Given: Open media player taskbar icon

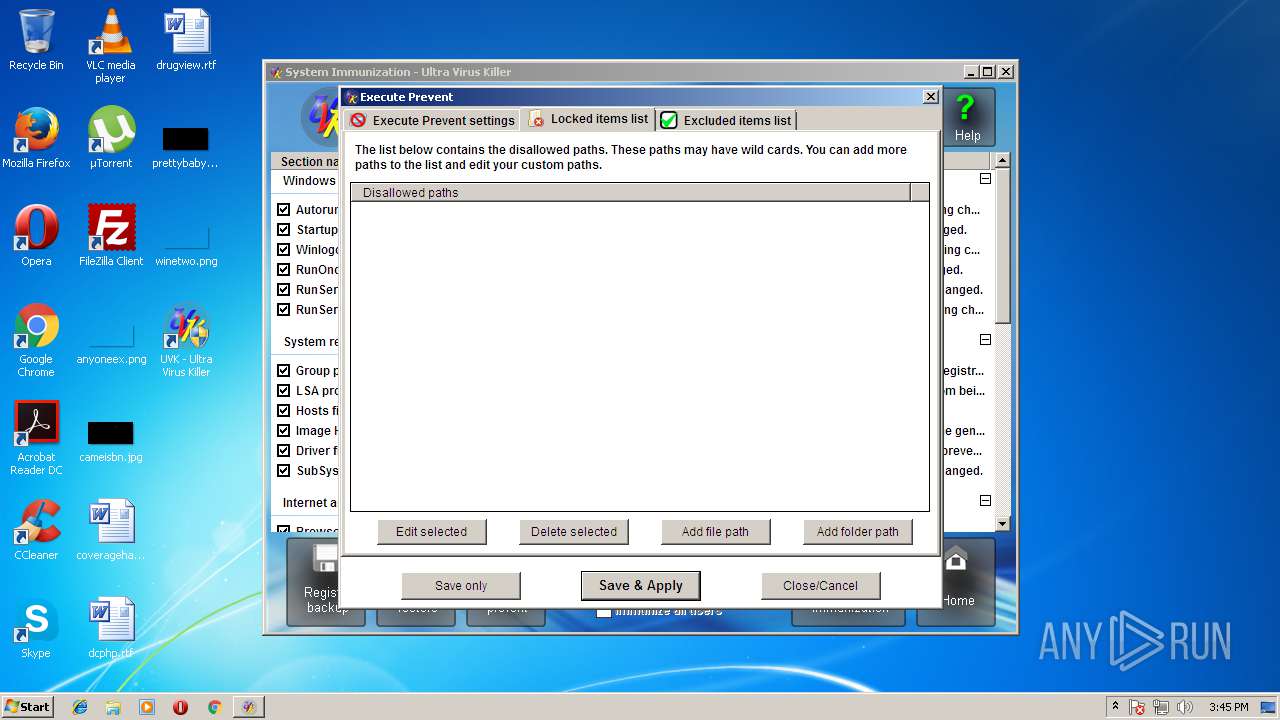Looking at the screenshot, I should [x=147, y=707].
